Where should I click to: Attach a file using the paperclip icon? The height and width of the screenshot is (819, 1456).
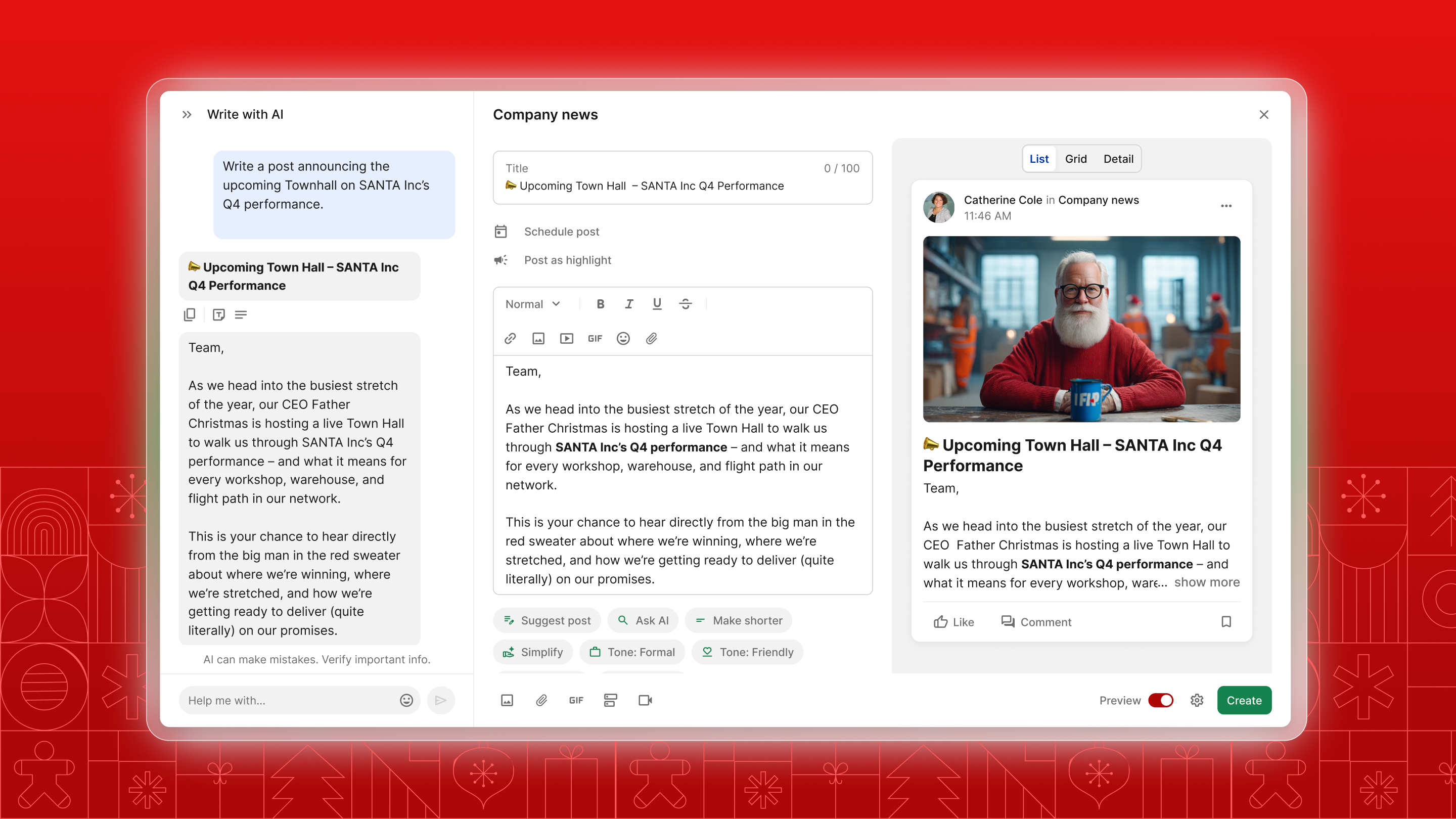pos(651,338)
